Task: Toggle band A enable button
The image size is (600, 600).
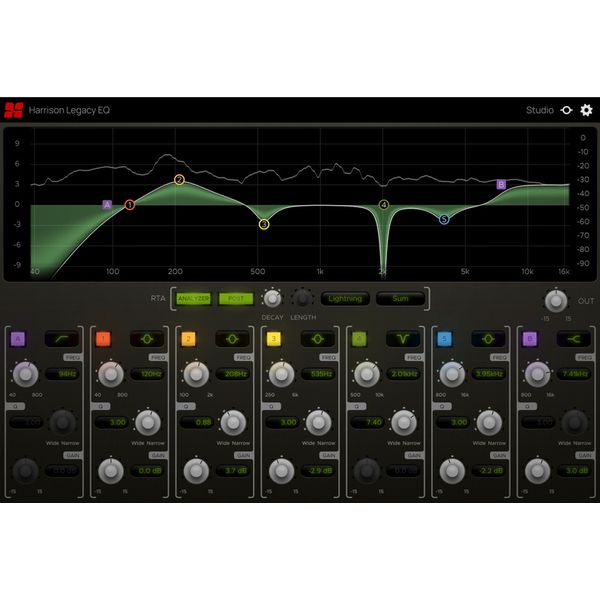Action: pyautogui.click(x=18, y=339)
